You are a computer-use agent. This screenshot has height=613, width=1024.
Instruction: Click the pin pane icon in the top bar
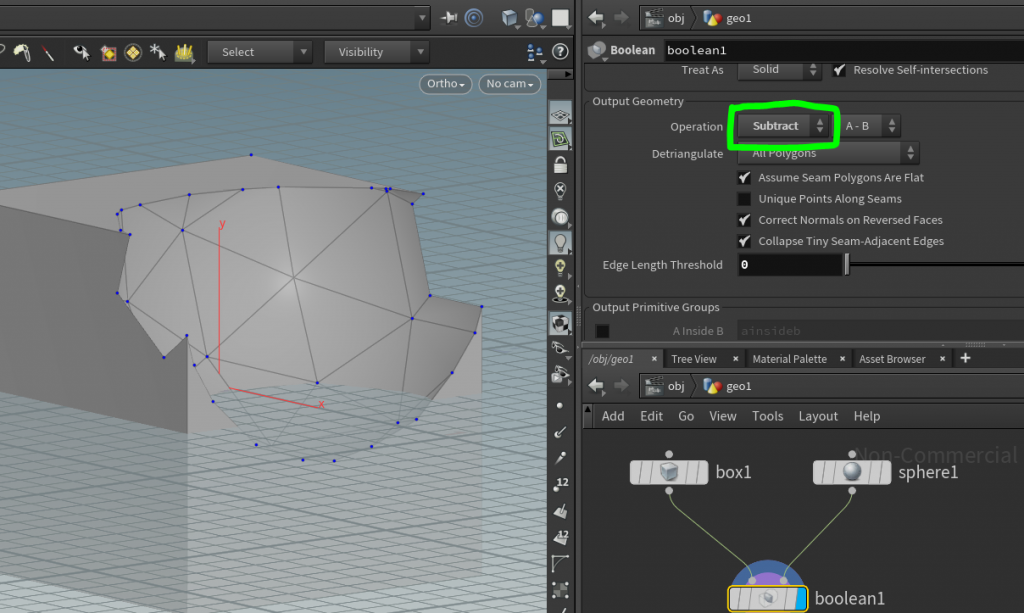pyautogui.click(x=449, y=17)
